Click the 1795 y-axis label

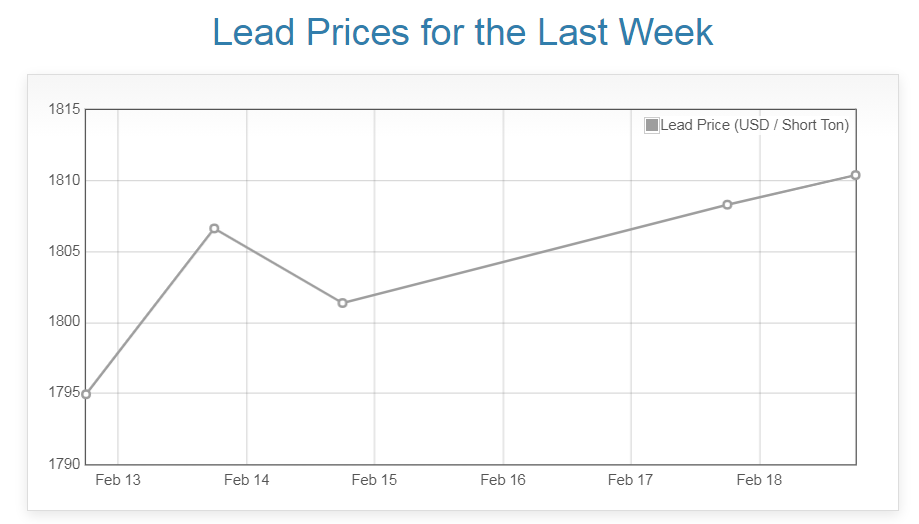coord(64,393)
